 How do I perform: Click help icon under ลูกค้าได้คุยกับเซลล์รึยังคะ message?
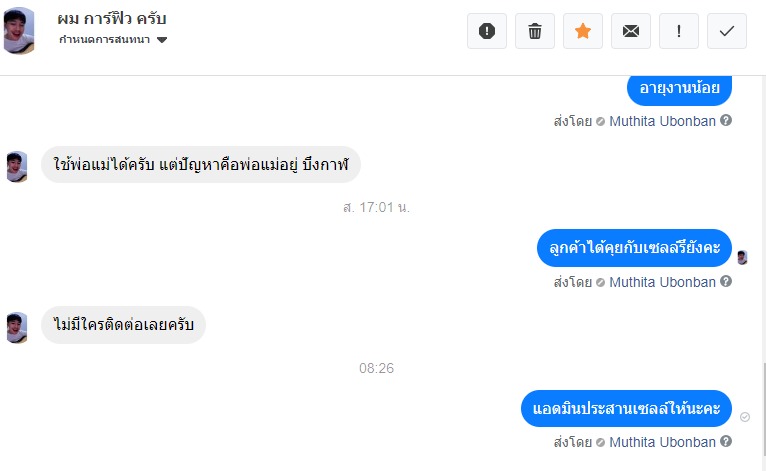pos(726,282)
